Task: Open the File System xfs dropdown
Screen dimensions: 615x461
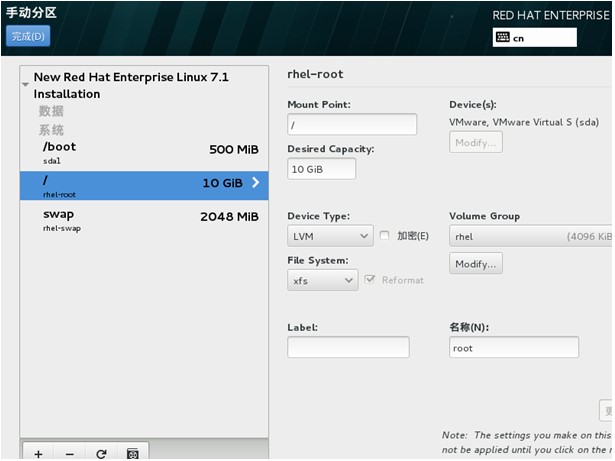Action: (322, 281)
